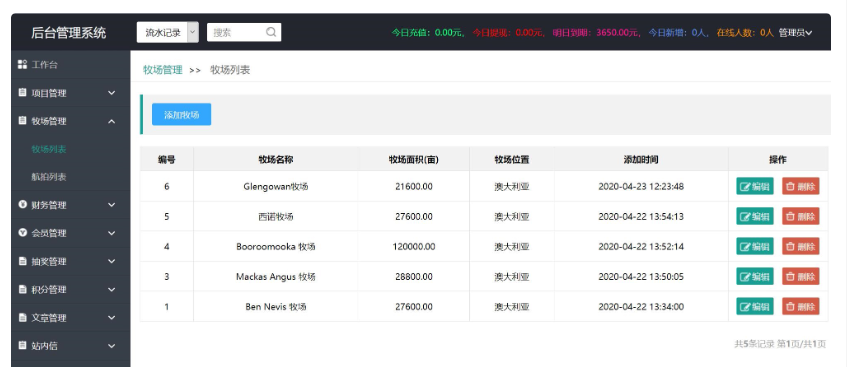Click the 2020-04-22 13:34:00 timestamp
Viewport: 847px width, 367px height.
point(641,306)
